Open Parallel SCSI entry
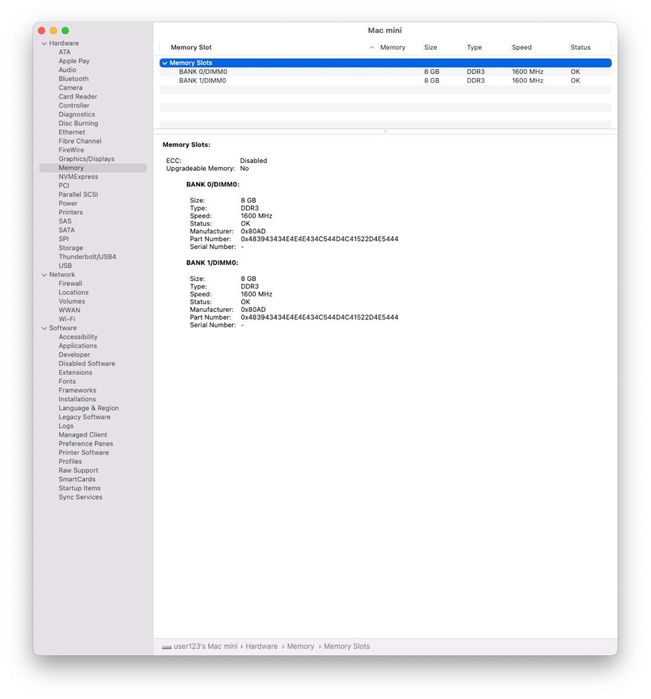Screen dimensions: 651x699 (78, 195)
